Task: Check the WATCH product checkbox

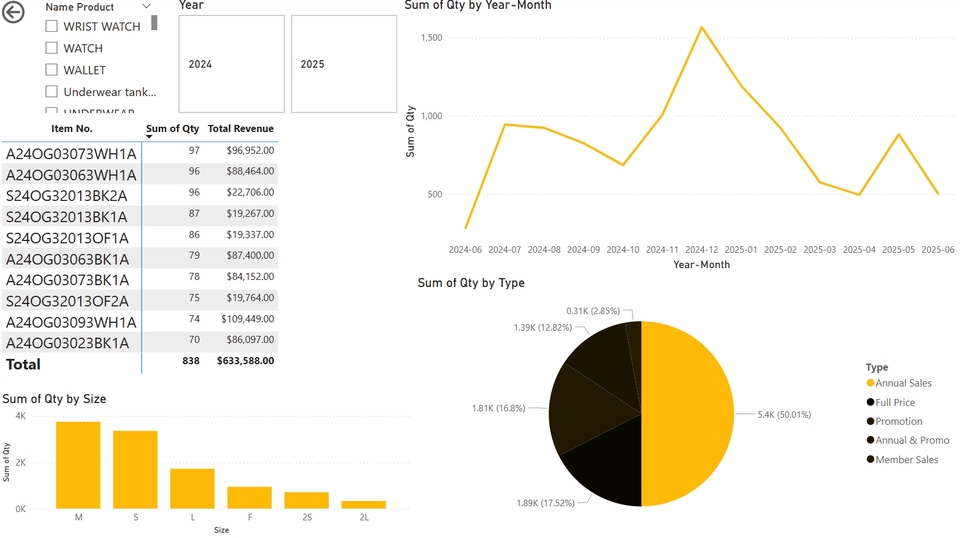Action: (x=51, y=48)
